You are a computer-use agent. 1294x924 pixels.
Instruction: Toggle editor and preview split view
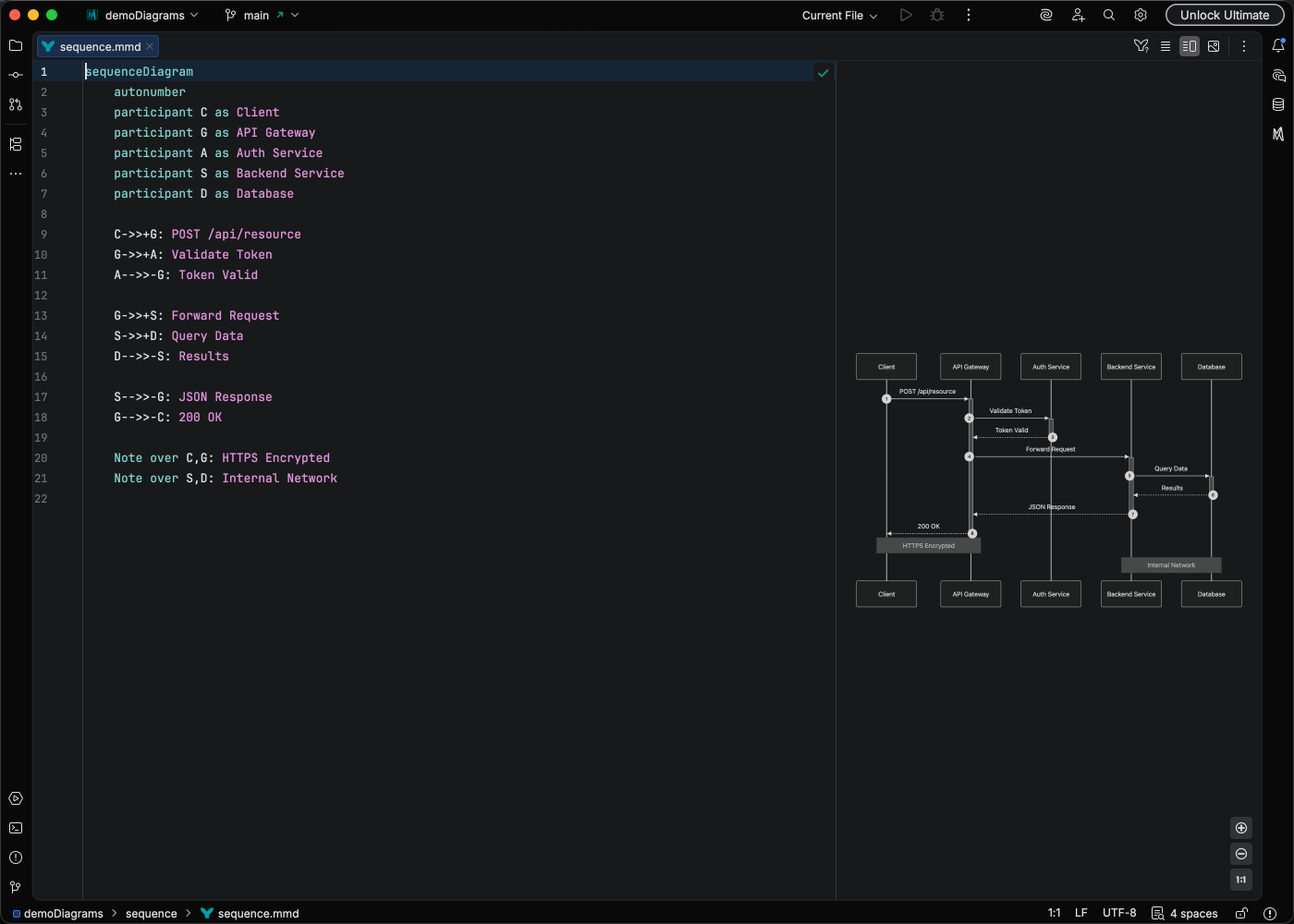click(1190, 46)
